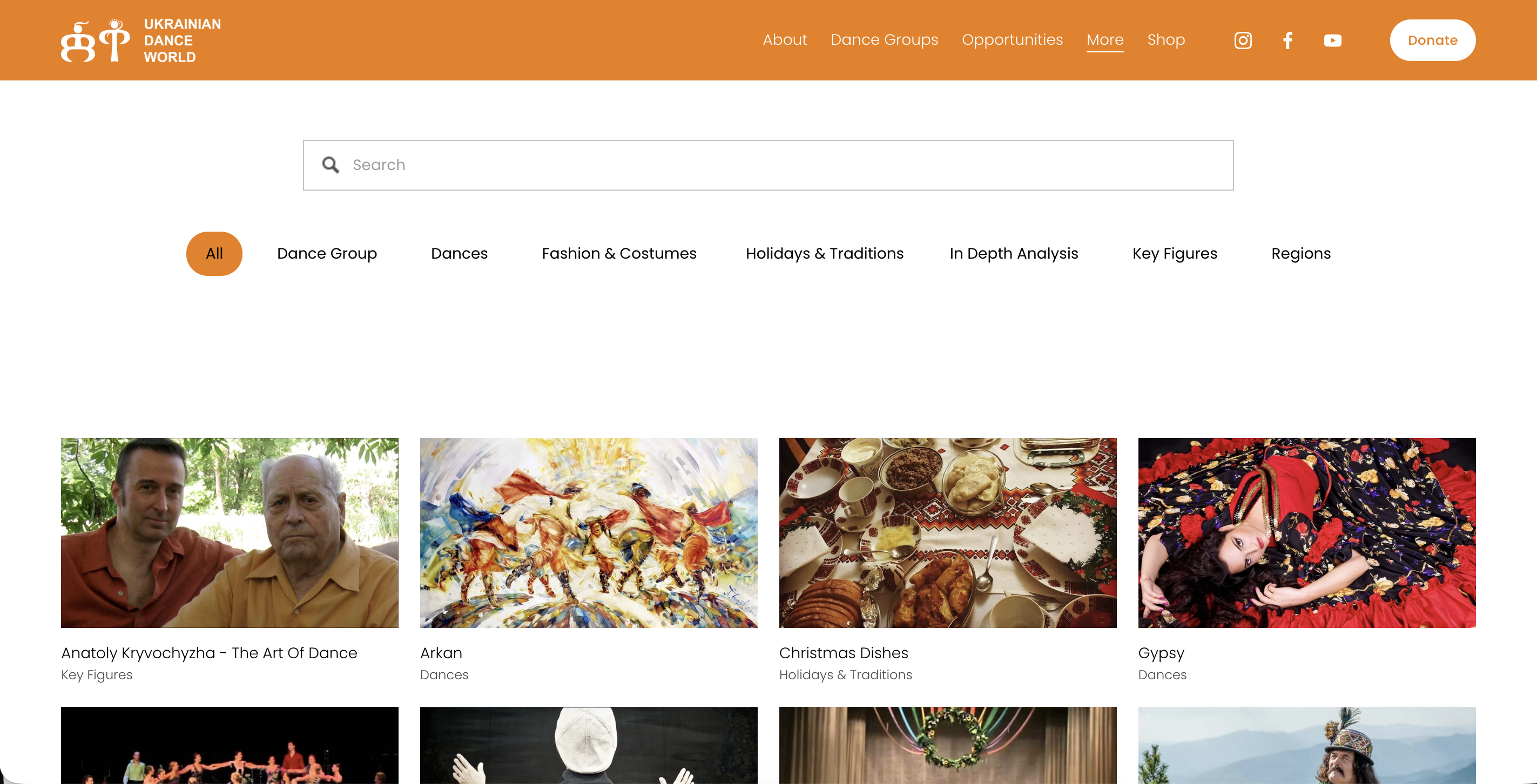Open the Opportunities menu

[x=1012, y=40]
